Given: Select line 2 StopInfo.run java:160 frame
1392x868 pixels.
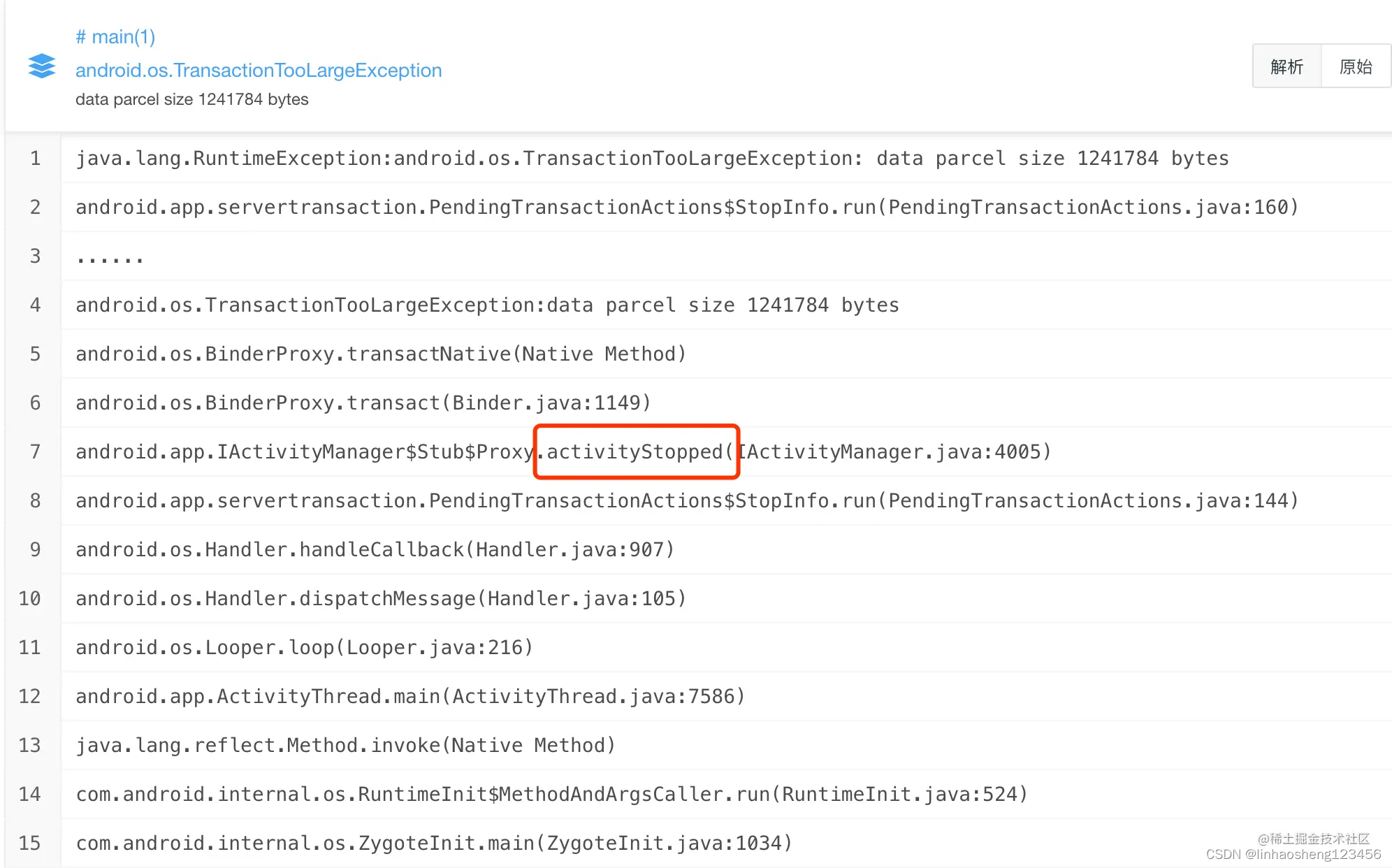Looking at the screenshot, I should (687, 208).
